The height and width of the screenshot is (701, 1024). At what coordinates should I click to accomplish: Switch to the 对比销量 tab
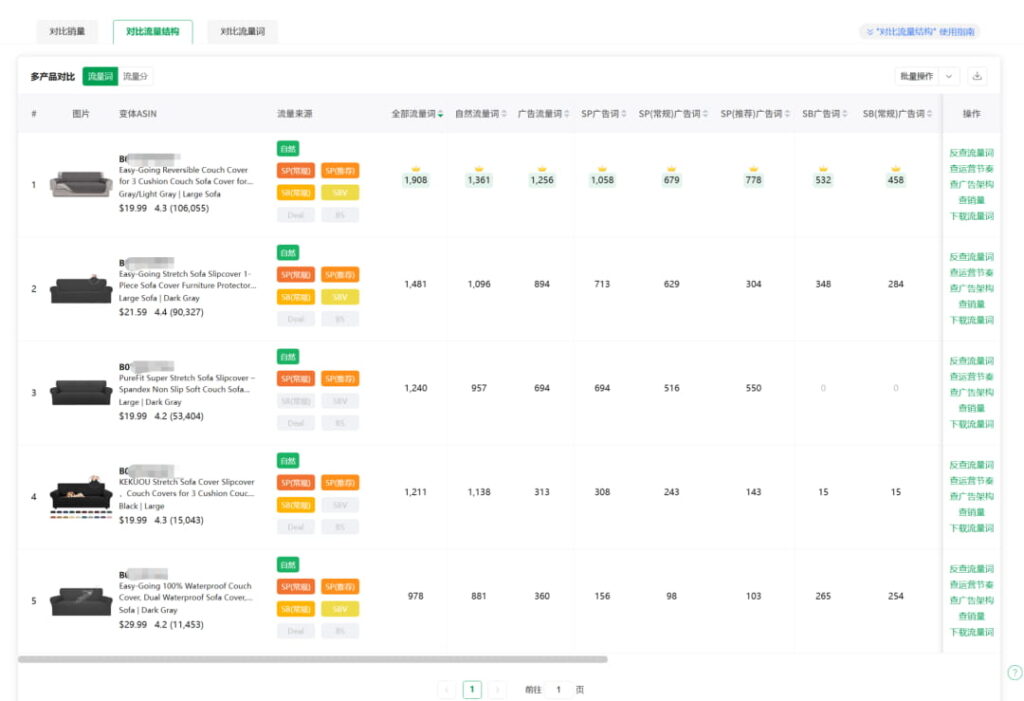67,32
